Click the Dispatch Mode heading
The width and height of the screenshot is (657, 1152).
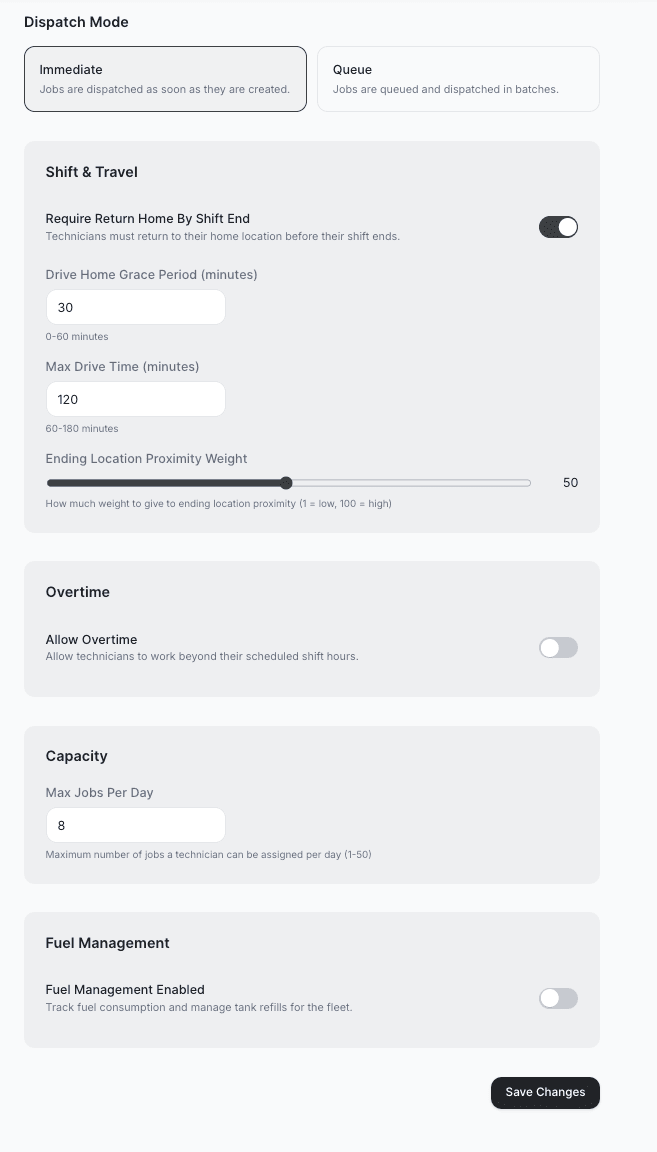click(76, 22)
